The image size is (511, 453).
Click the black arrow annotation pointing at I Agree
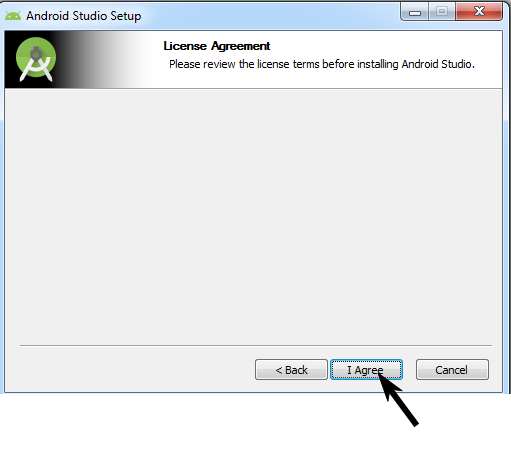click(398, 400)
